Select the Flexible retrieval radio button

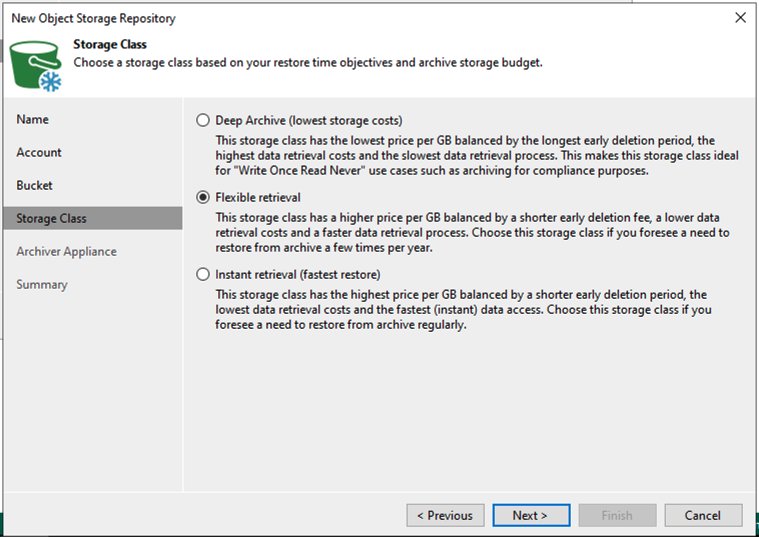[x=203, y=197]
